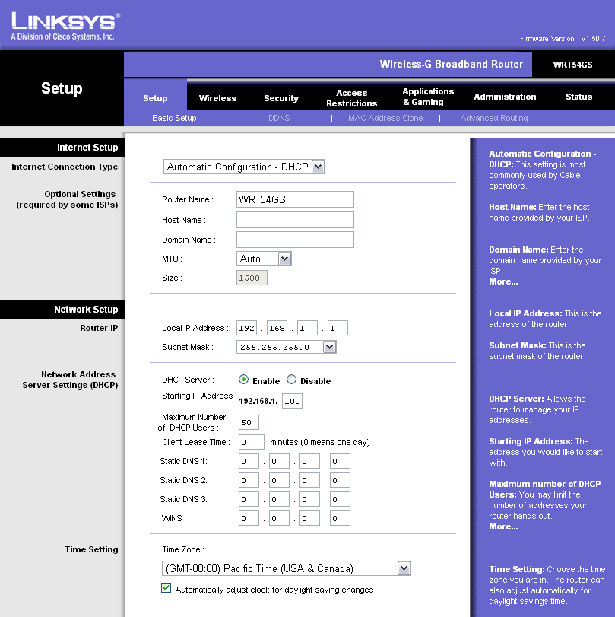Open the MTU Auto dropdown
Image resolution: width=615 pixels, height=617 pixels.
(264, 259)
